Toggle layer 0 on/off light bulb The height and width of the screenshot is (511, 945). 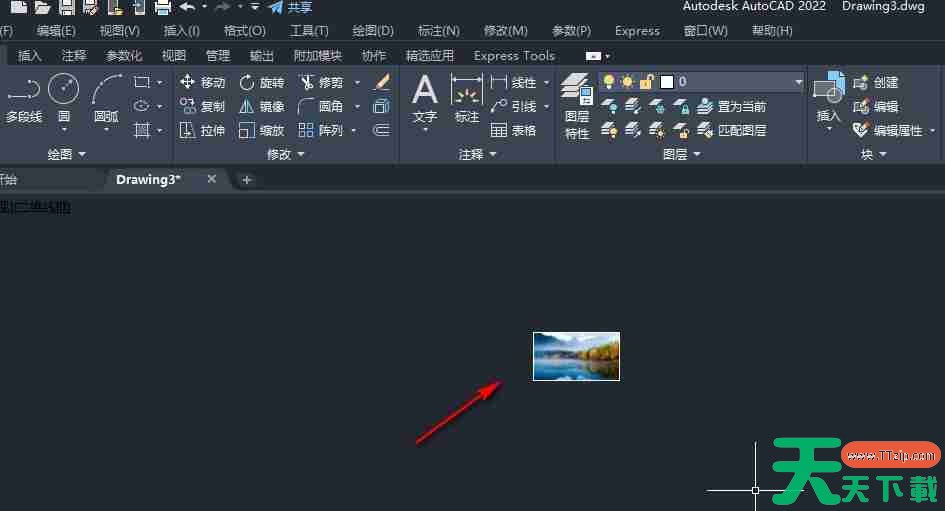click(609, 81)
